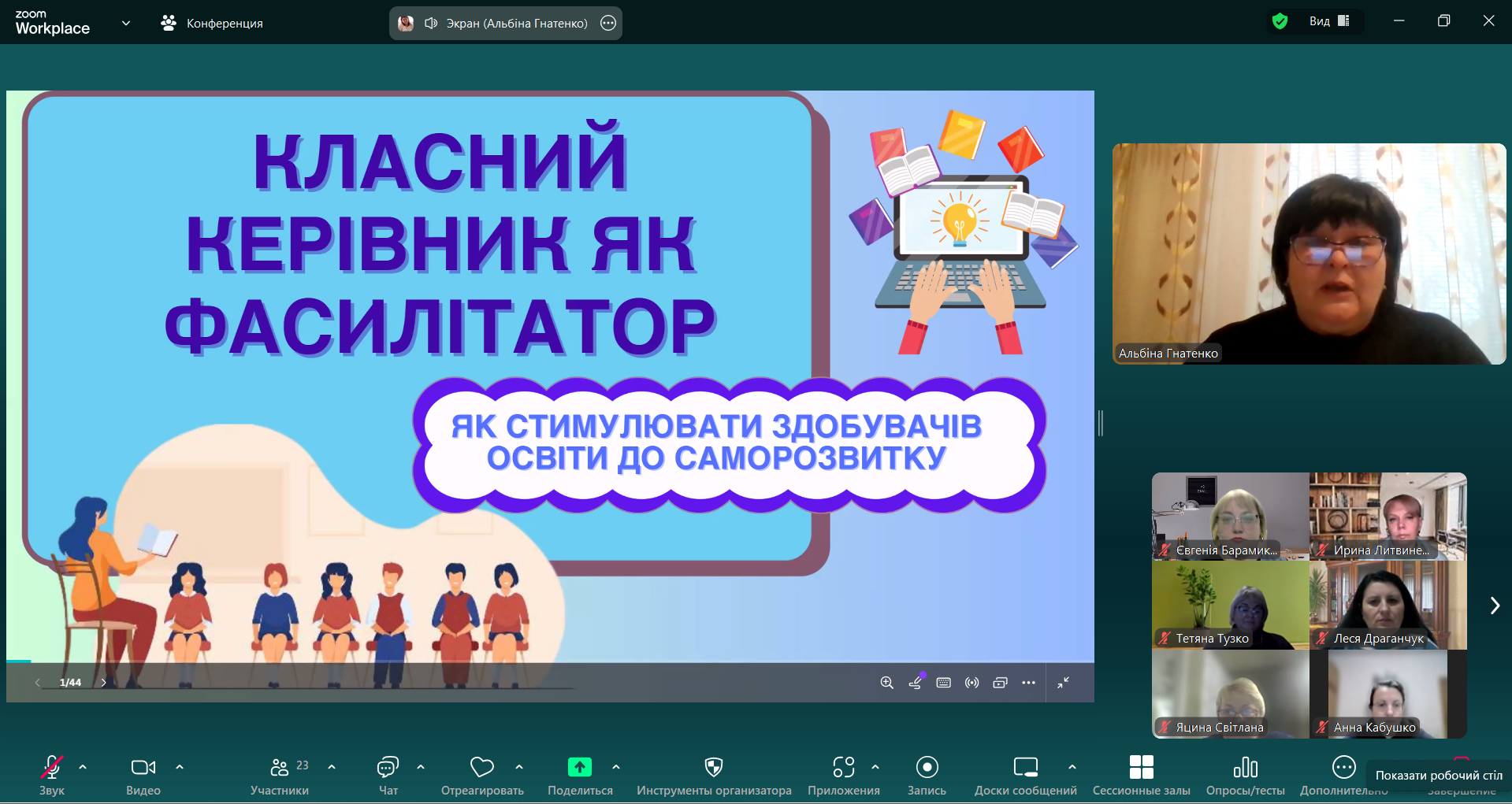
Task: Start recording with the Запись button
Action: (x=927, y=775)
